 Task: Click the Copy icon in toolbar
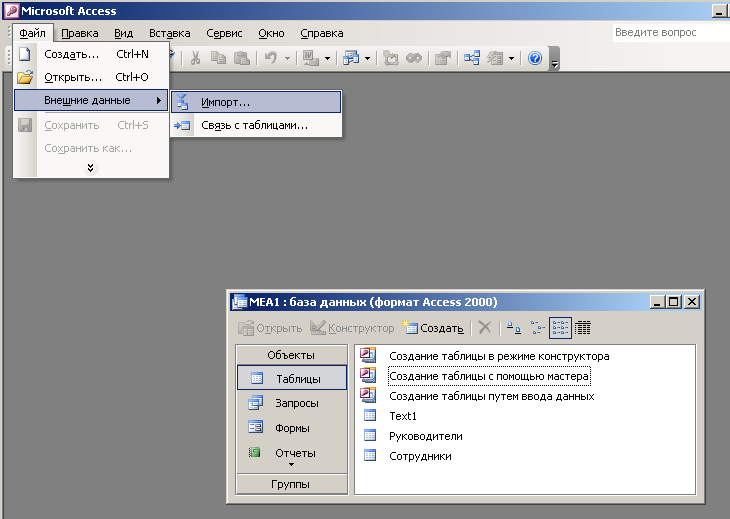(x=218, y=58)
